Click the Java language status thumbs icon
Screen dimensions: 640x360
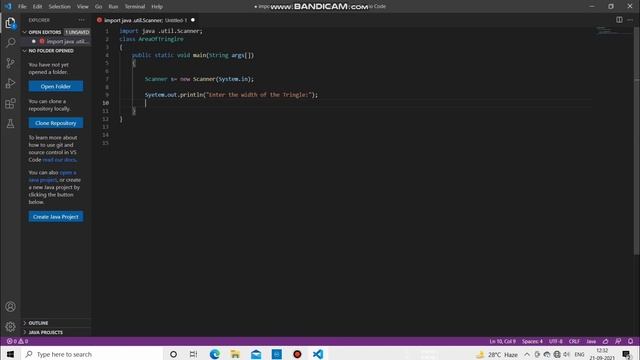[x=606, y=341]
